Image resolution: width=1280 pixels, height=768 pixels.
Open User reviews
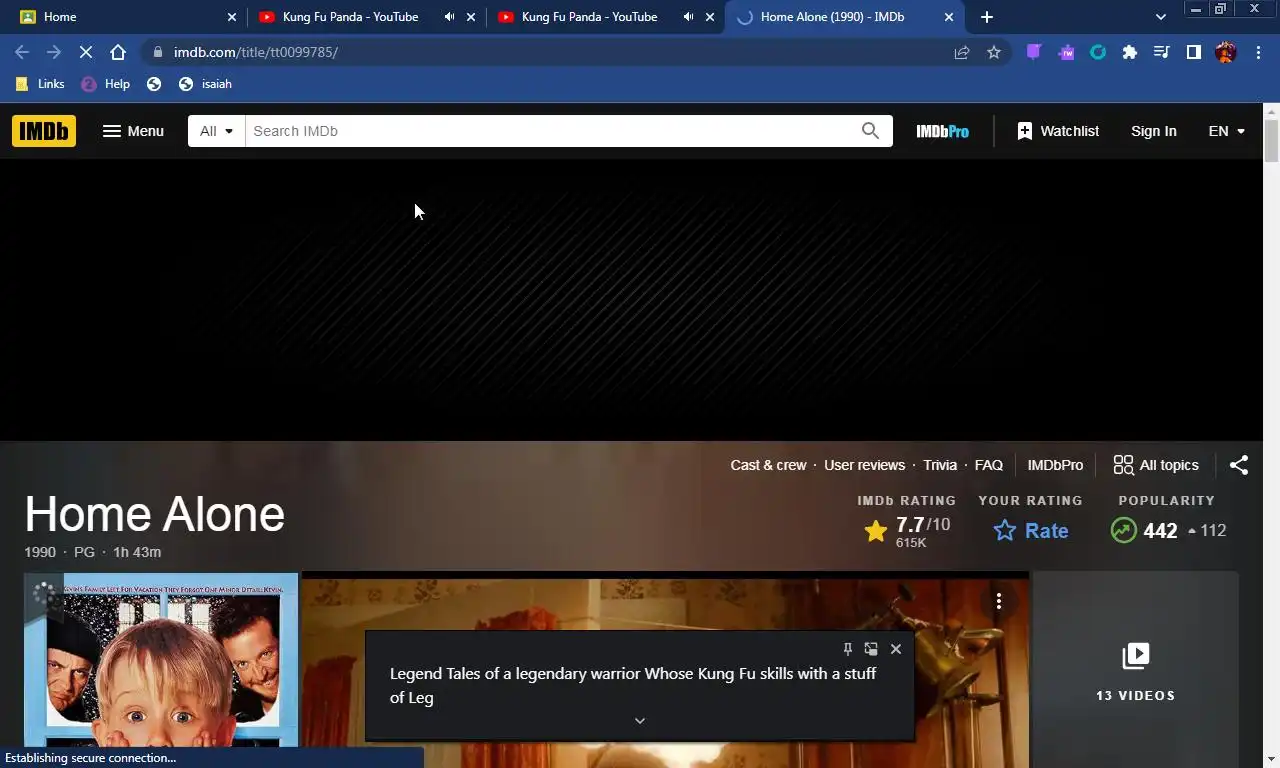pyautogui.click(x=864, y=465)
